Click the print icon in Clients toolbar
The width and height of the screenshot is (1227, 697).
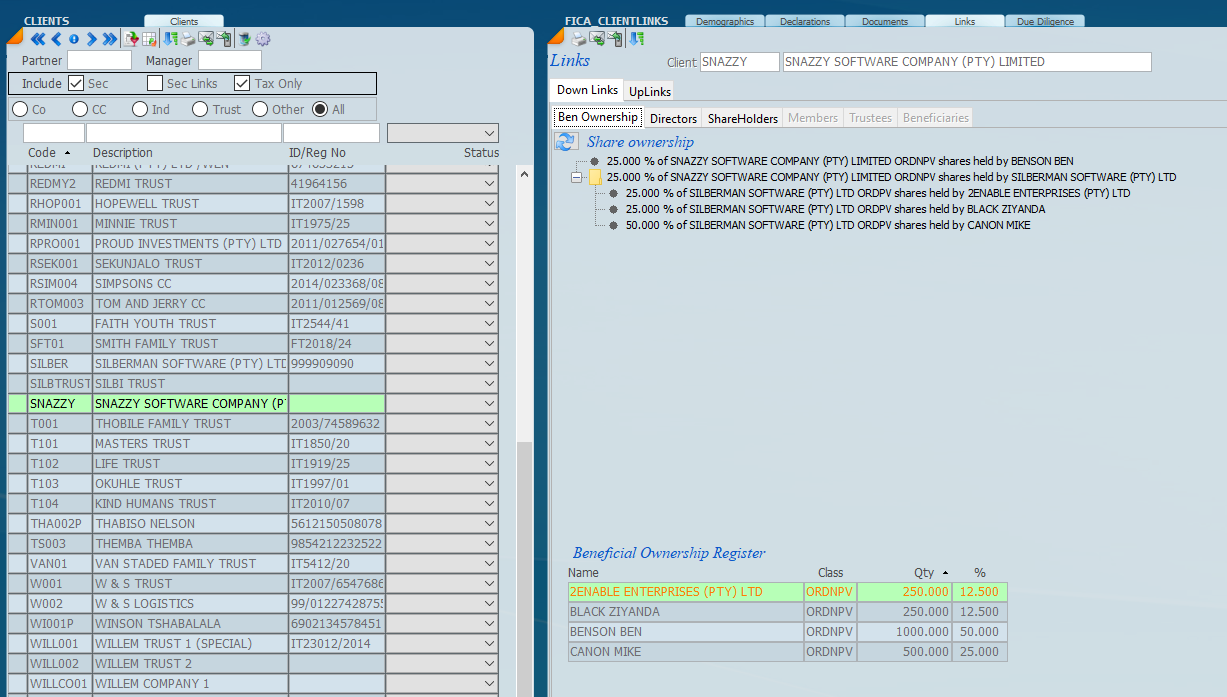coord(188,39)
